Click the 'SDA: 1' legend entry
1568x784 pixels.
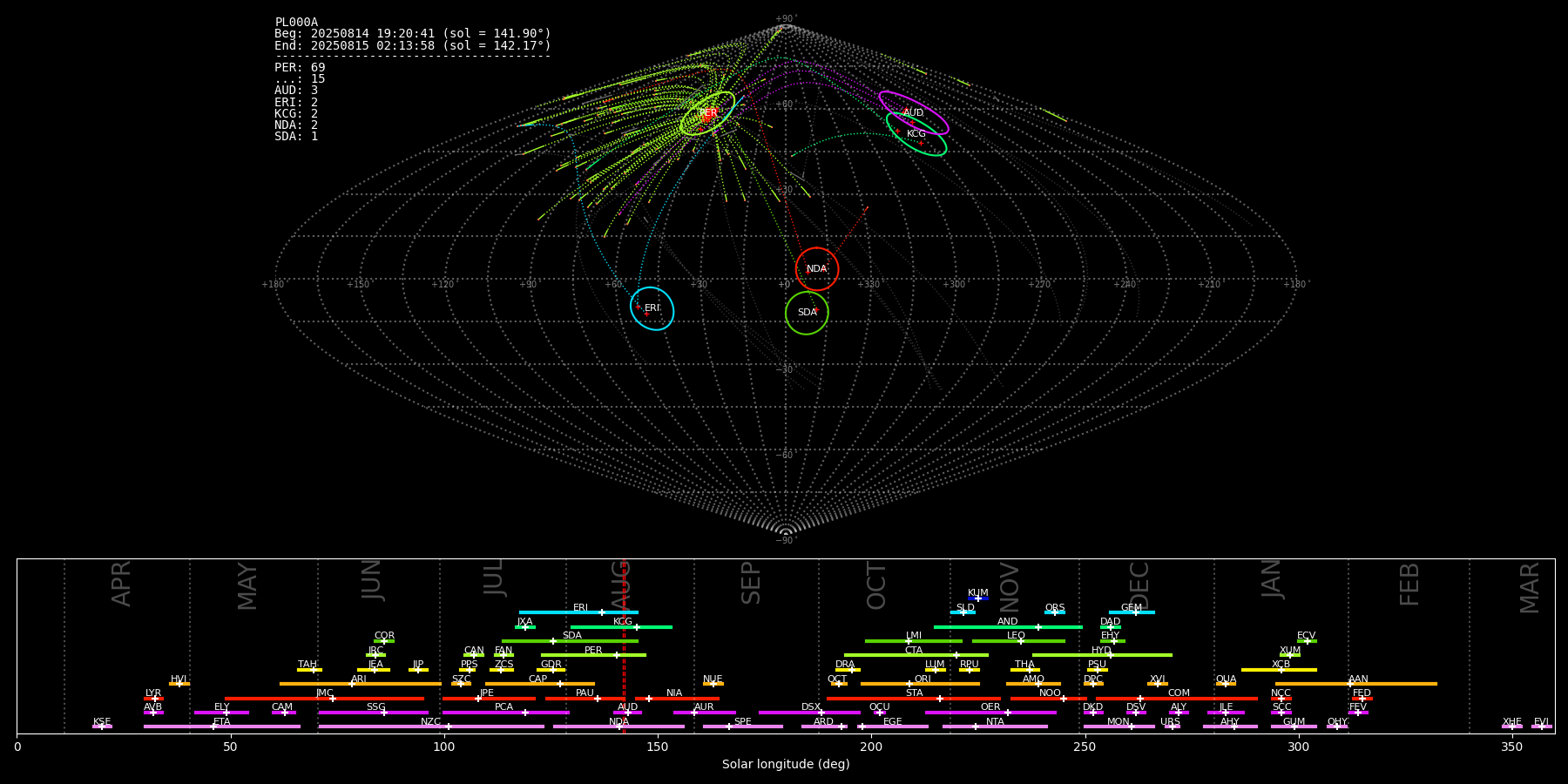296,137
